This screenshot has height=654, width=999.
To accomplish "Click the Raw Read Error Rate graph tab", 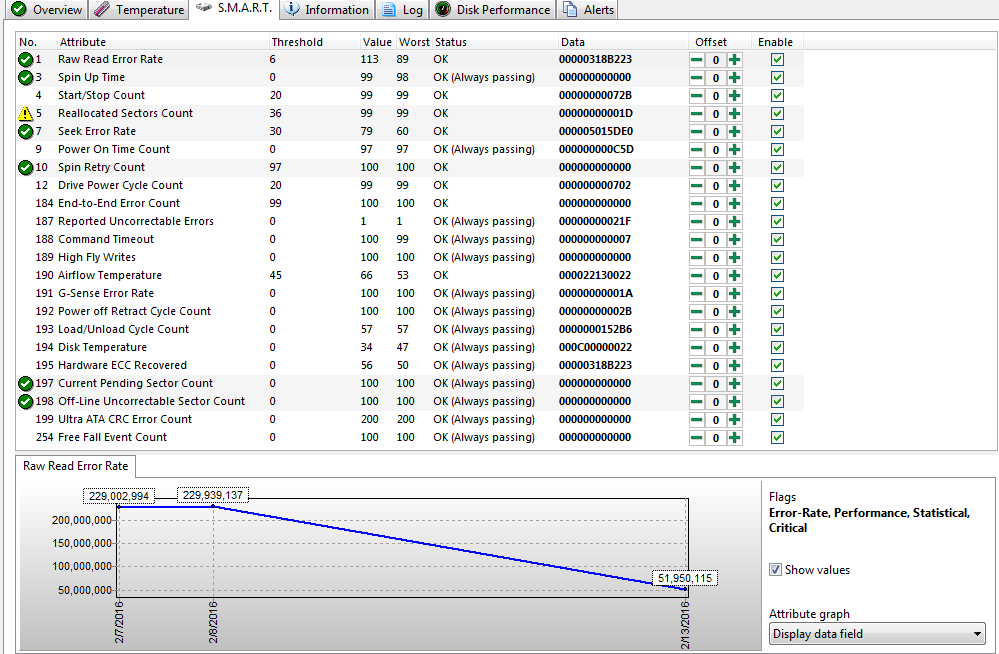I will pos(75,466).
